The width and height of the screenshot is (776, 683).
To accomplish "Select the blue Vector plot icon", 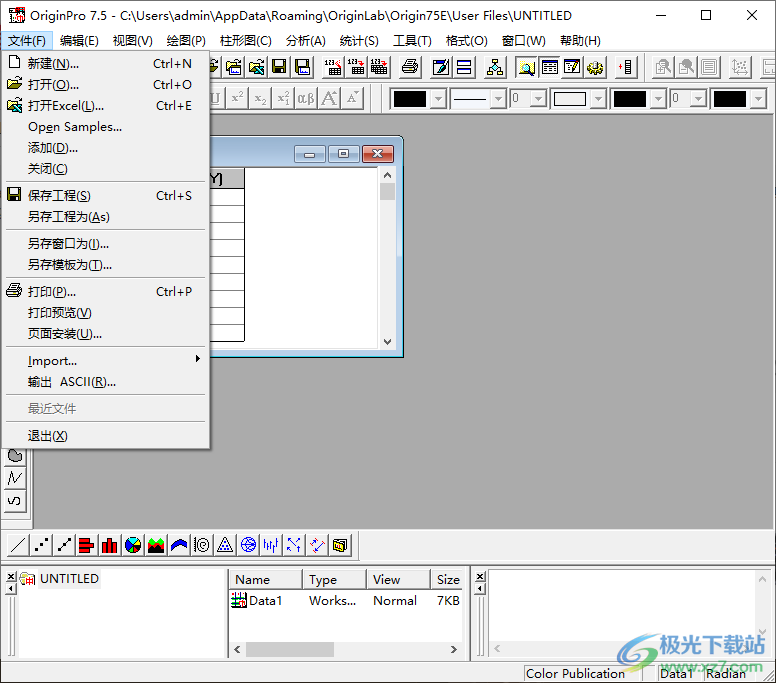I will (294, 545).
